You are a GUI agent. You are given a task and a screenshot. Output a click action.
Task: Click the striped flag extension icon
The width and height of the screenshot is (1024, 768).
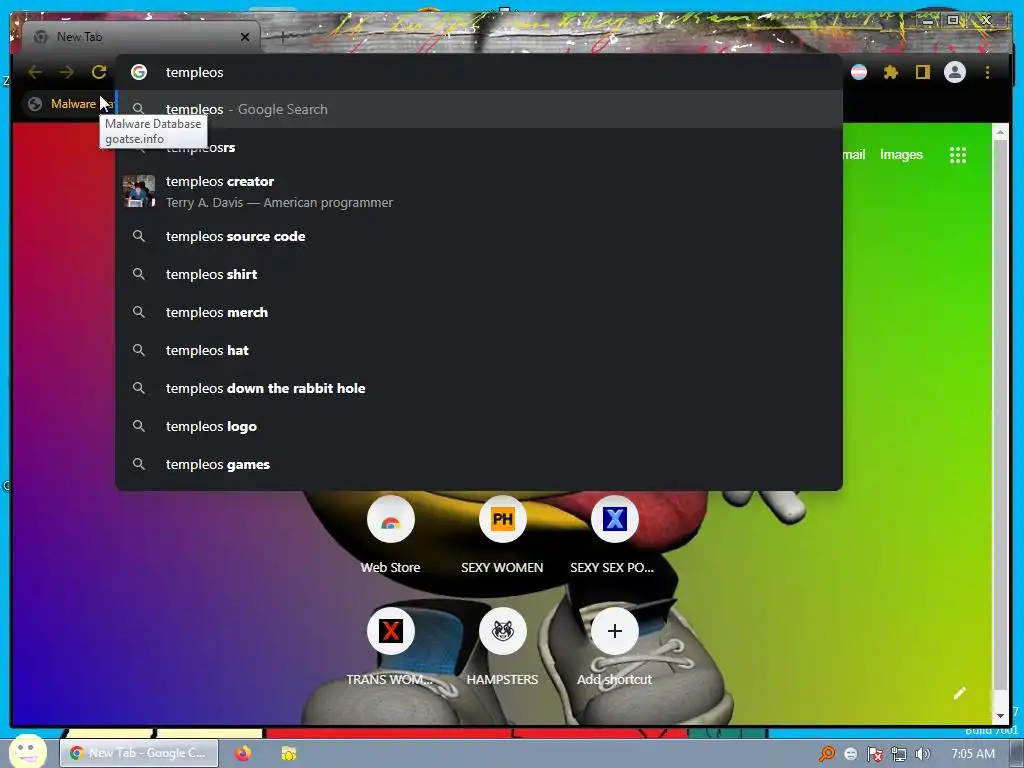click(859, 72)
